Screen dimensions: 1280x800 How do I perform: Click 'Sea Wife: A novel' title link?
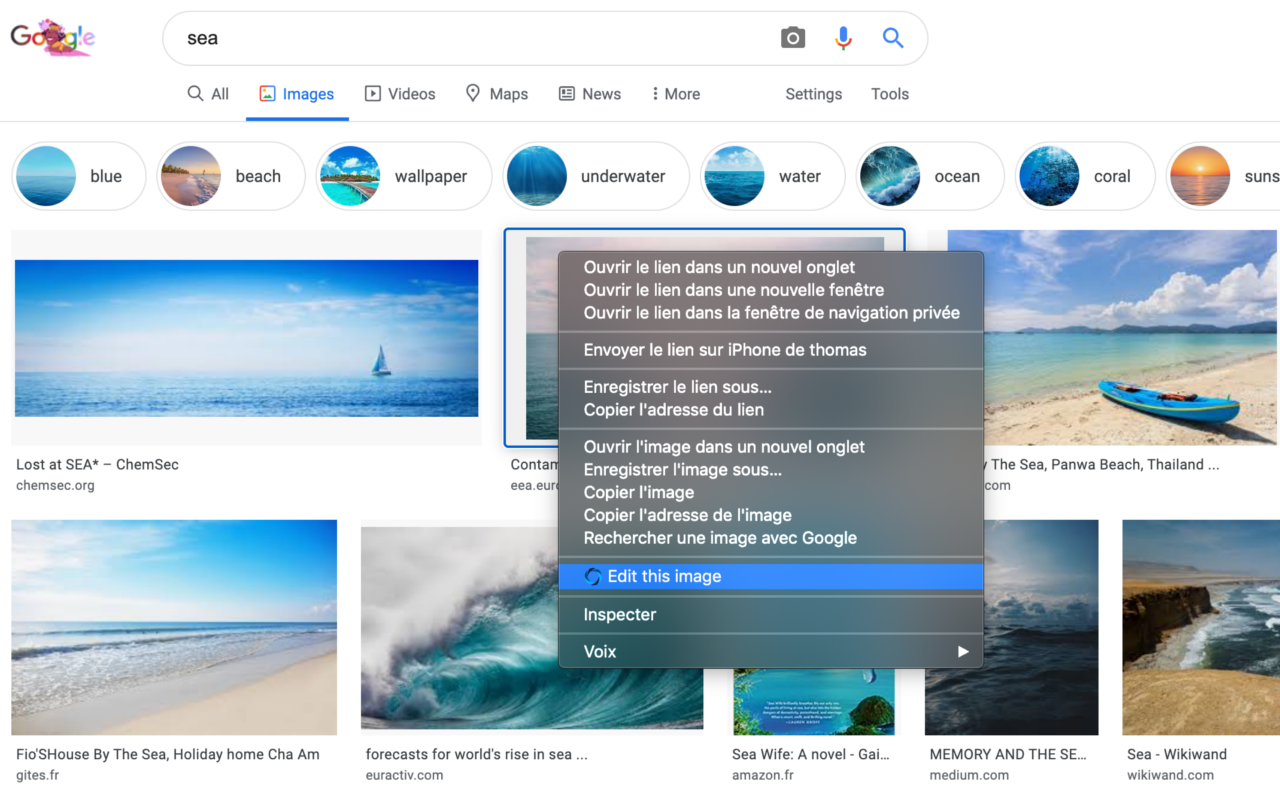811,754
